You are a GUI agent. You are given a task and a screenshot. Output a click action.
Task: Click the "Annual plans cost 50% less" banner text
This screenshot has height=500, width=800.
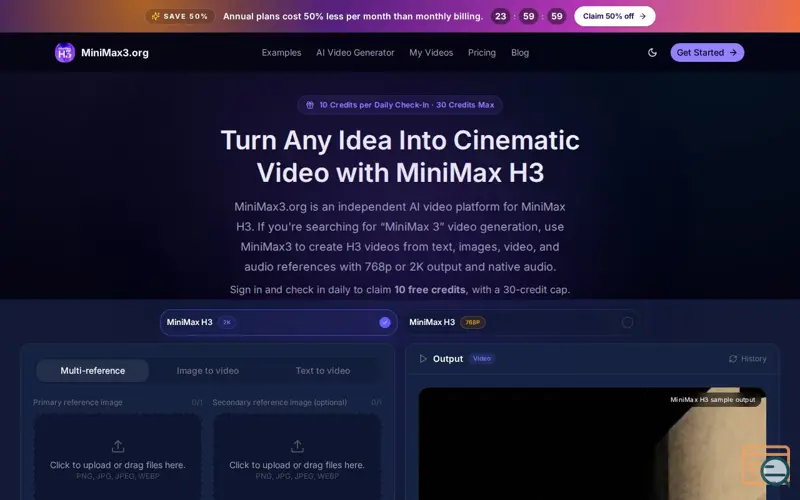tap(353, 16)
